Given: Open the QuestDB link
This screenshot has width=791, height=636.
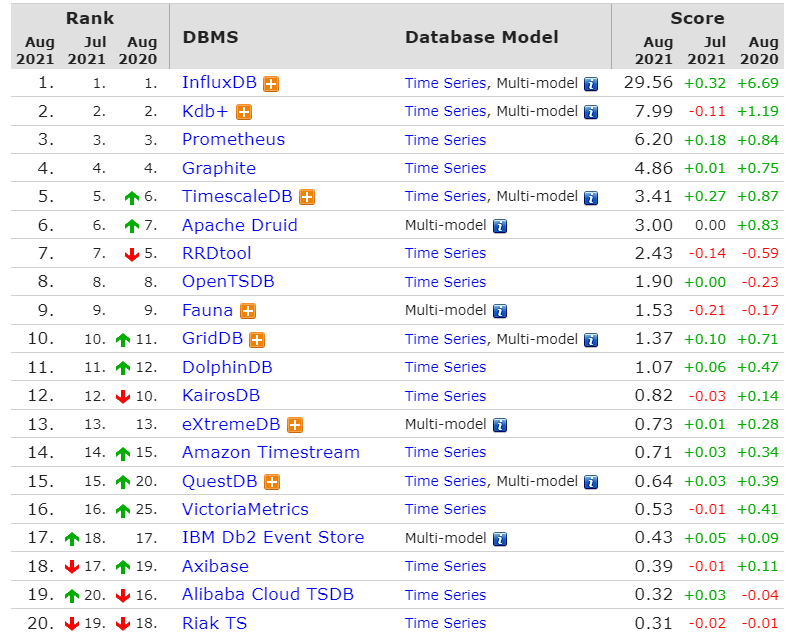Looking at the screenshot, I should coord(219,481).
